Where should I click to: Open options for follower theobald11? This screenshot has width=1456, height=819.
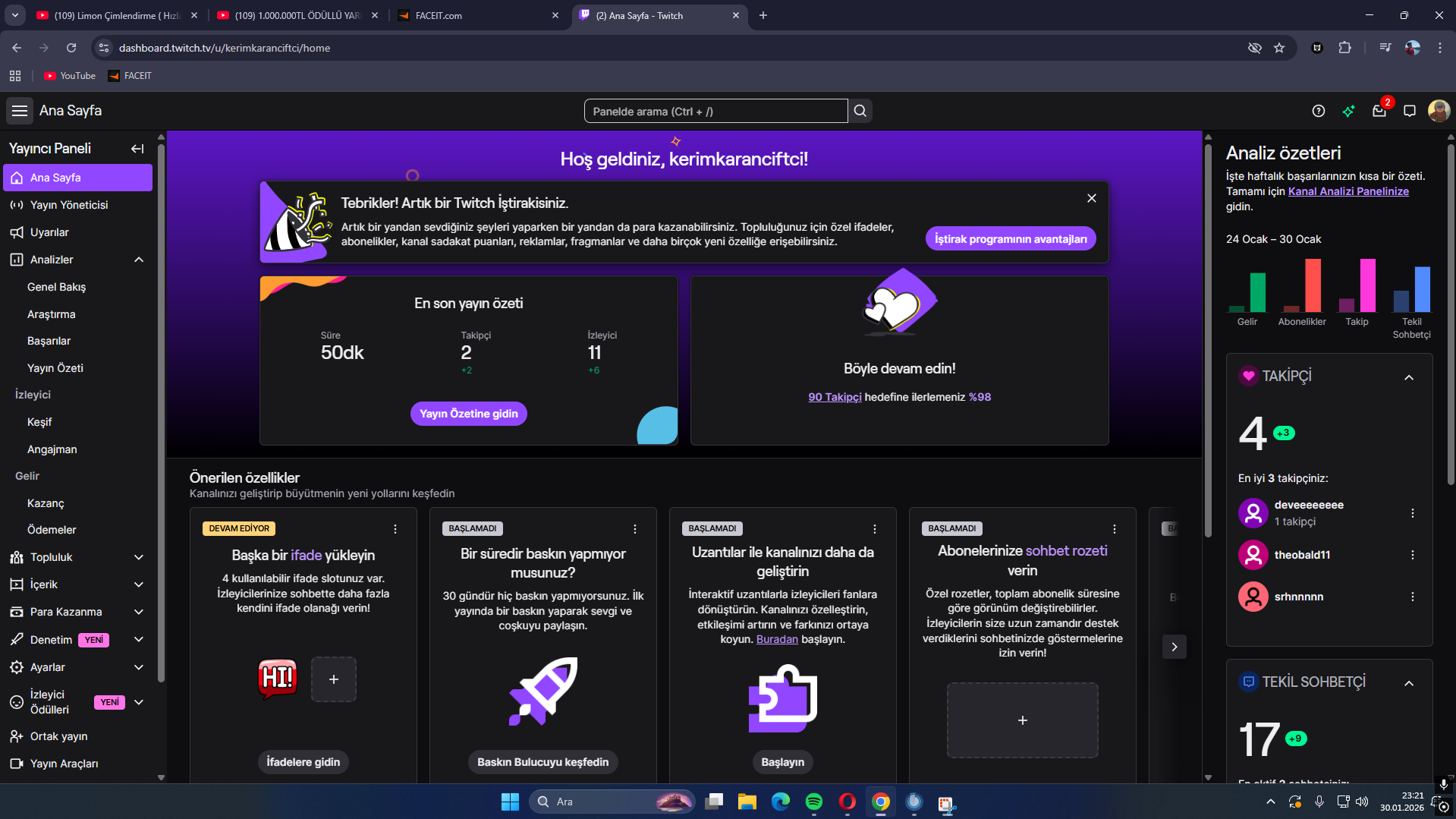[x=1413, y=555]
